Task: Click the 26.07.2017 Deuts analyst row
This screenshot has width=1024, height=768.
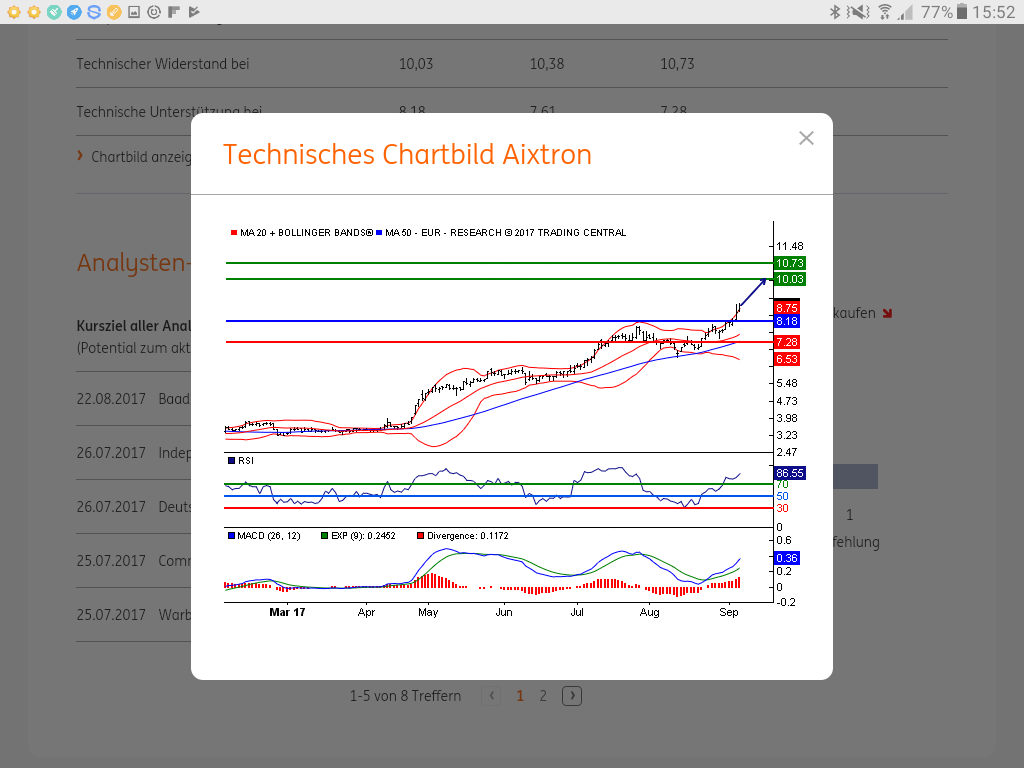Action: pyautogui.click(x=133, y=507)
